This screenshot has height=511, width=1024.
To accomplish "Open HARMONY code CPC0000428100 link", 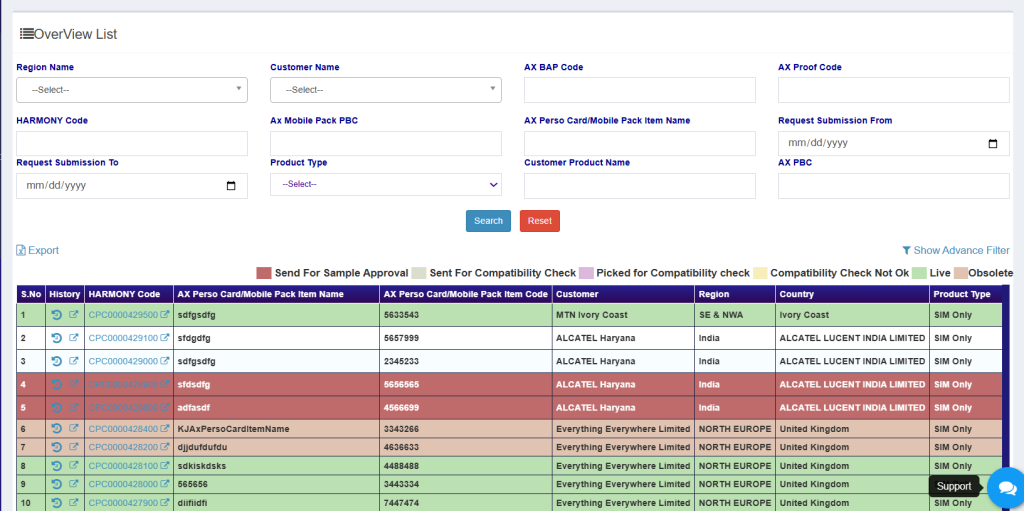I will click(x=123, y=466).
